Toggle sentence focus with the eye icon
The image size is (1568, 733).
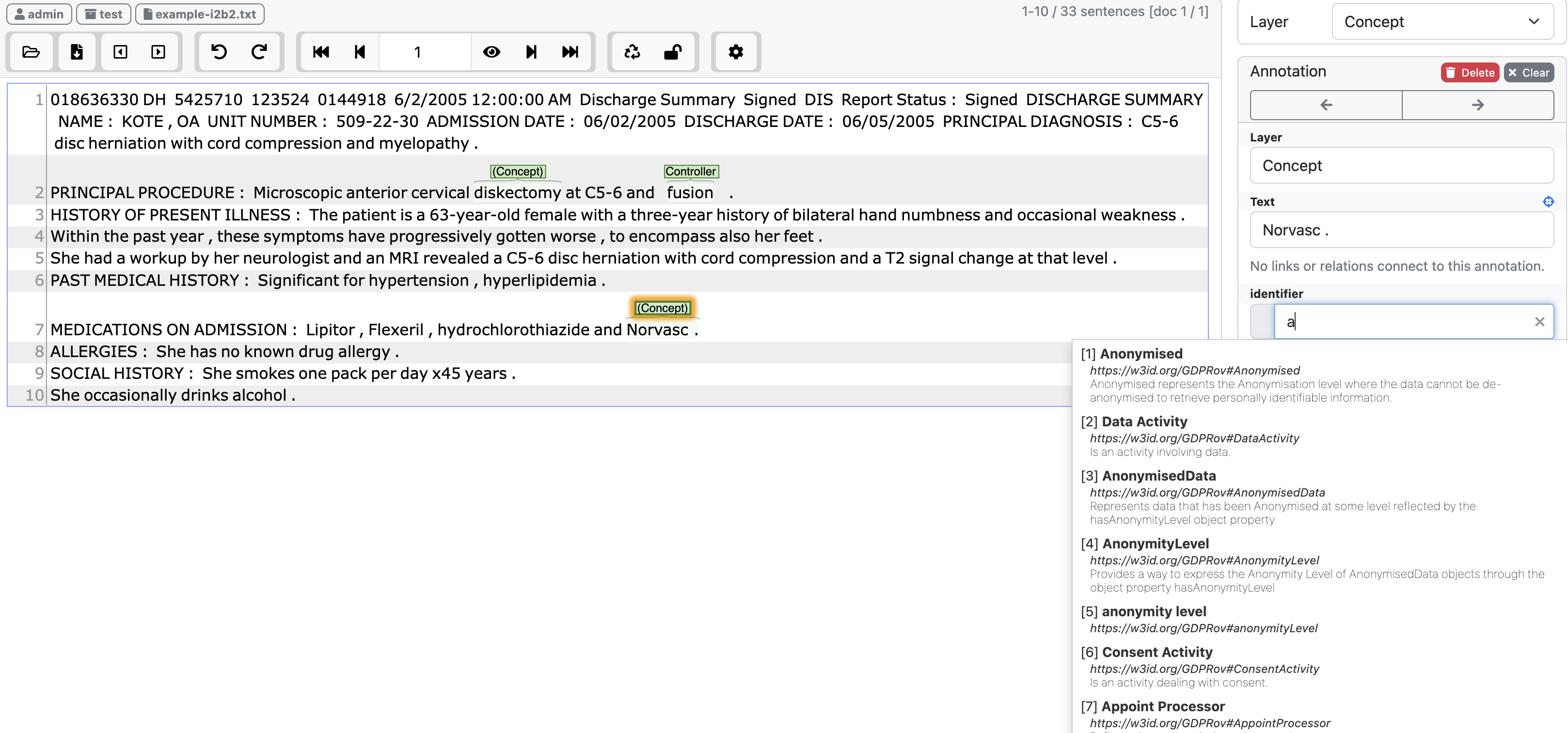[x=492, y=52]
